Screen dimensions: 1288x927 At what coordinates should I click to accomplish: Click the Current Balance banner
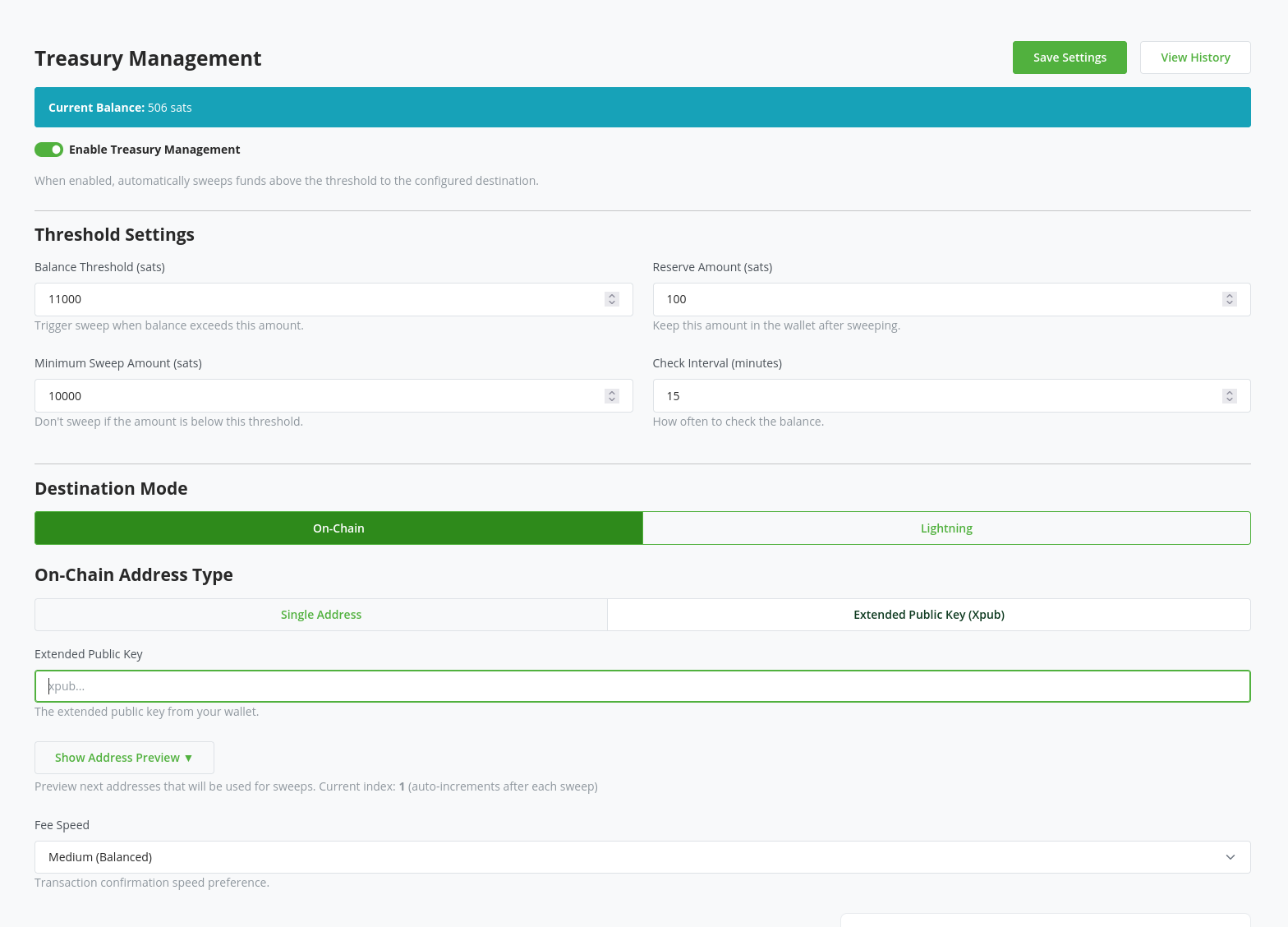[642, 108]
